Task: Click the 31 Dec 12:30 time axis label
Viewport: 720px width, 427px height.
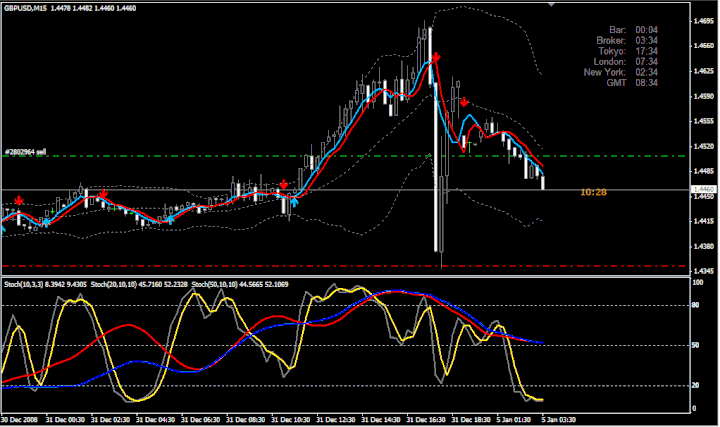Action: [x=336, y=420]
